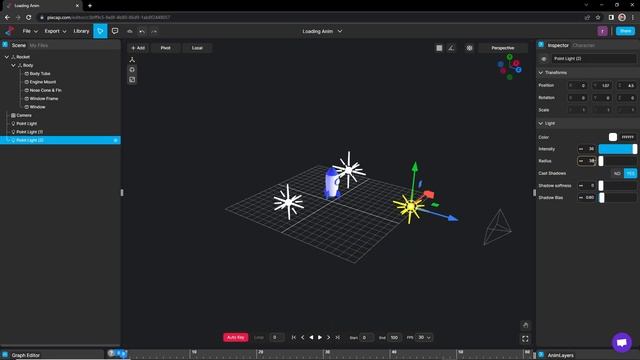Screen dimensions: 640x360
Task: Click the Scene panel blue icon
Action: click(5, 45)
